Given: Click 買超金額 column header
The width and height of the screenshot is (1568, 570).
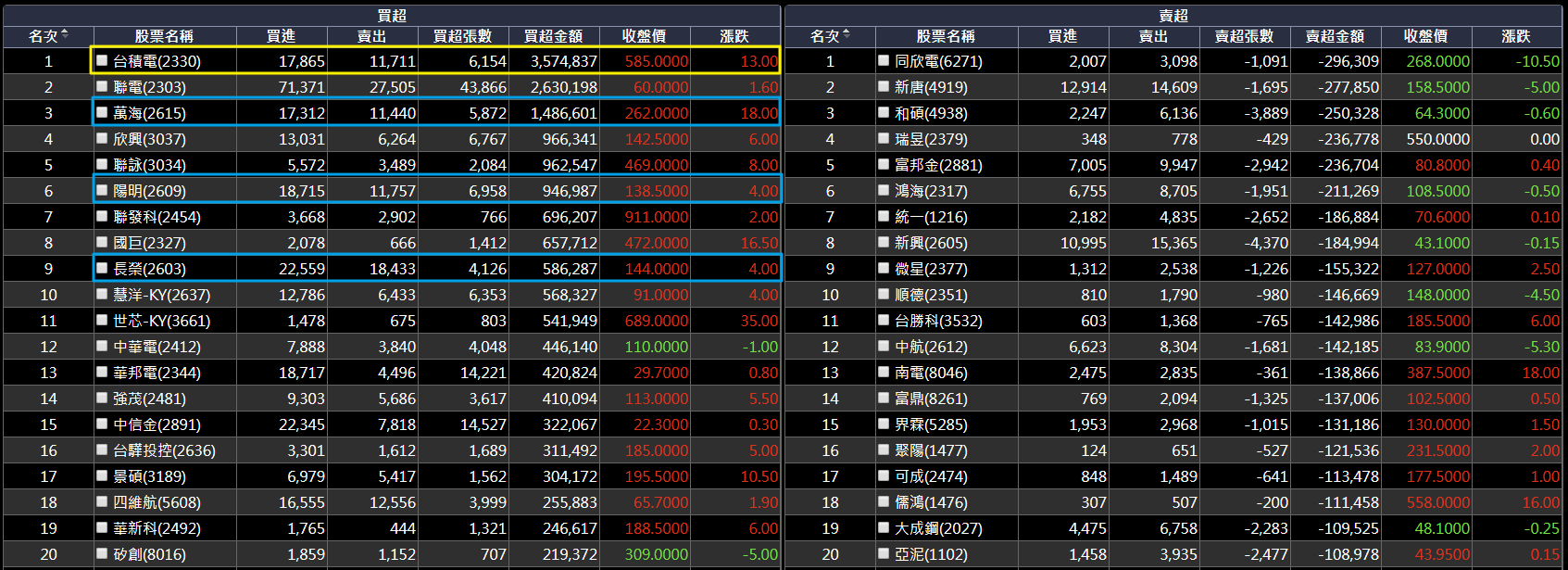Looking at the screenshot, I should pos(554,36).
